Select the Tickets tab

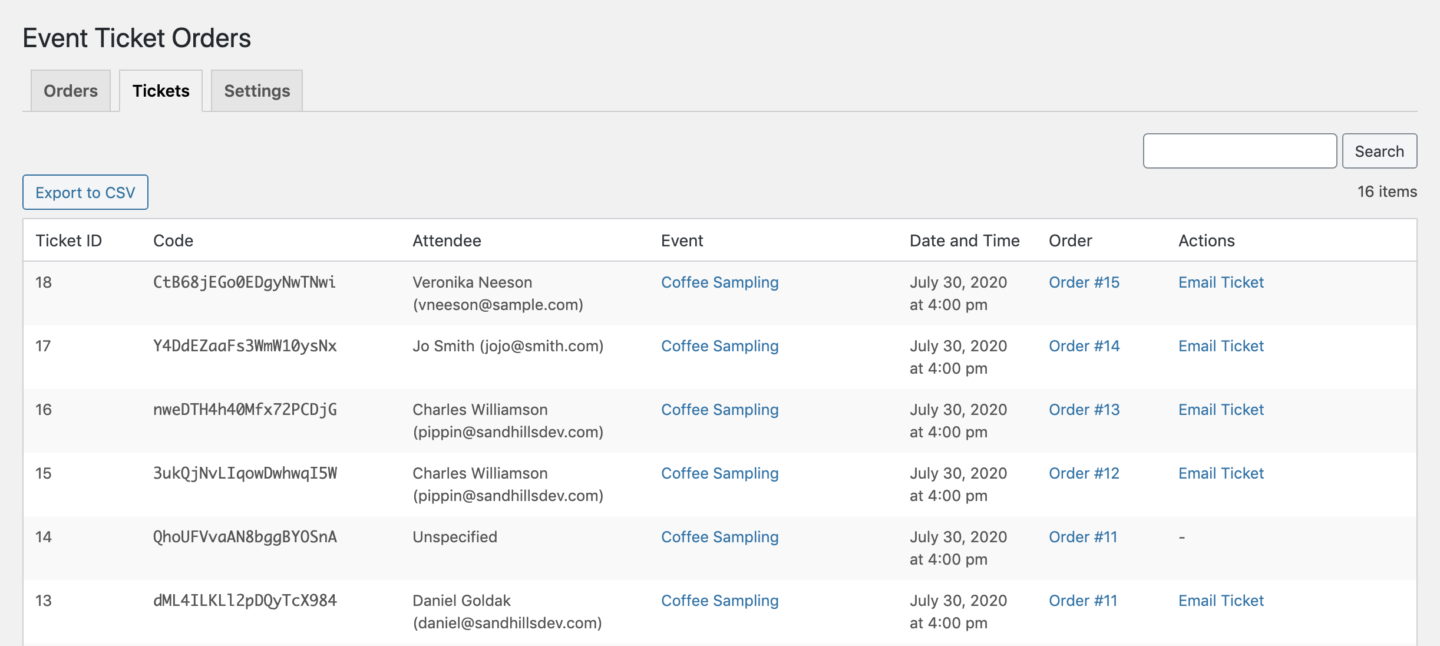coord(160,90)
